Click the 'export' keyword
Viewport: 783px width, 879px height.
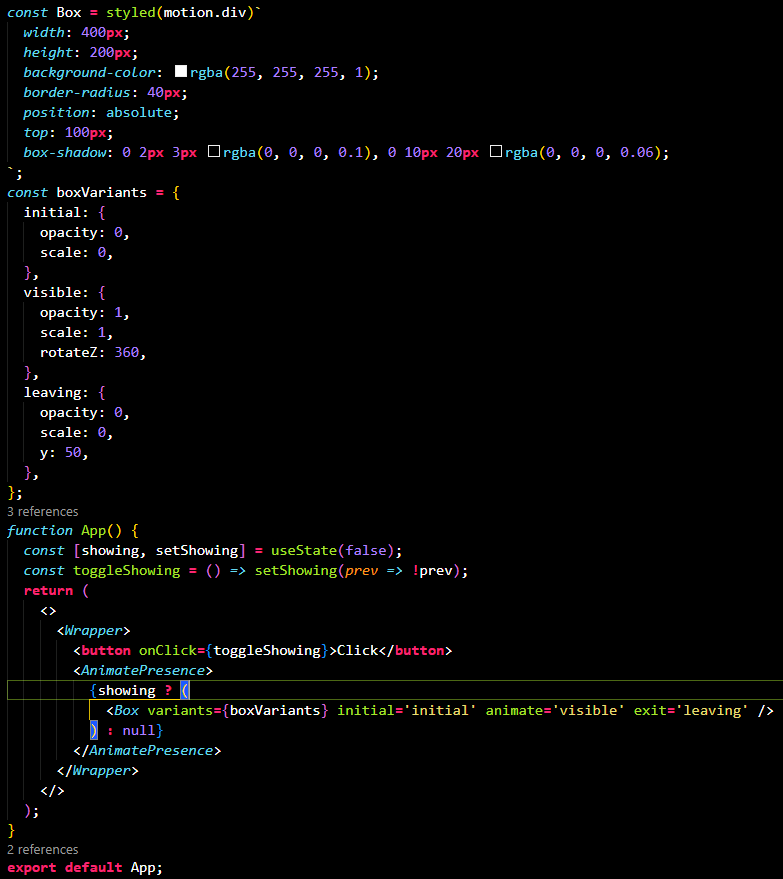pos(31,868)
